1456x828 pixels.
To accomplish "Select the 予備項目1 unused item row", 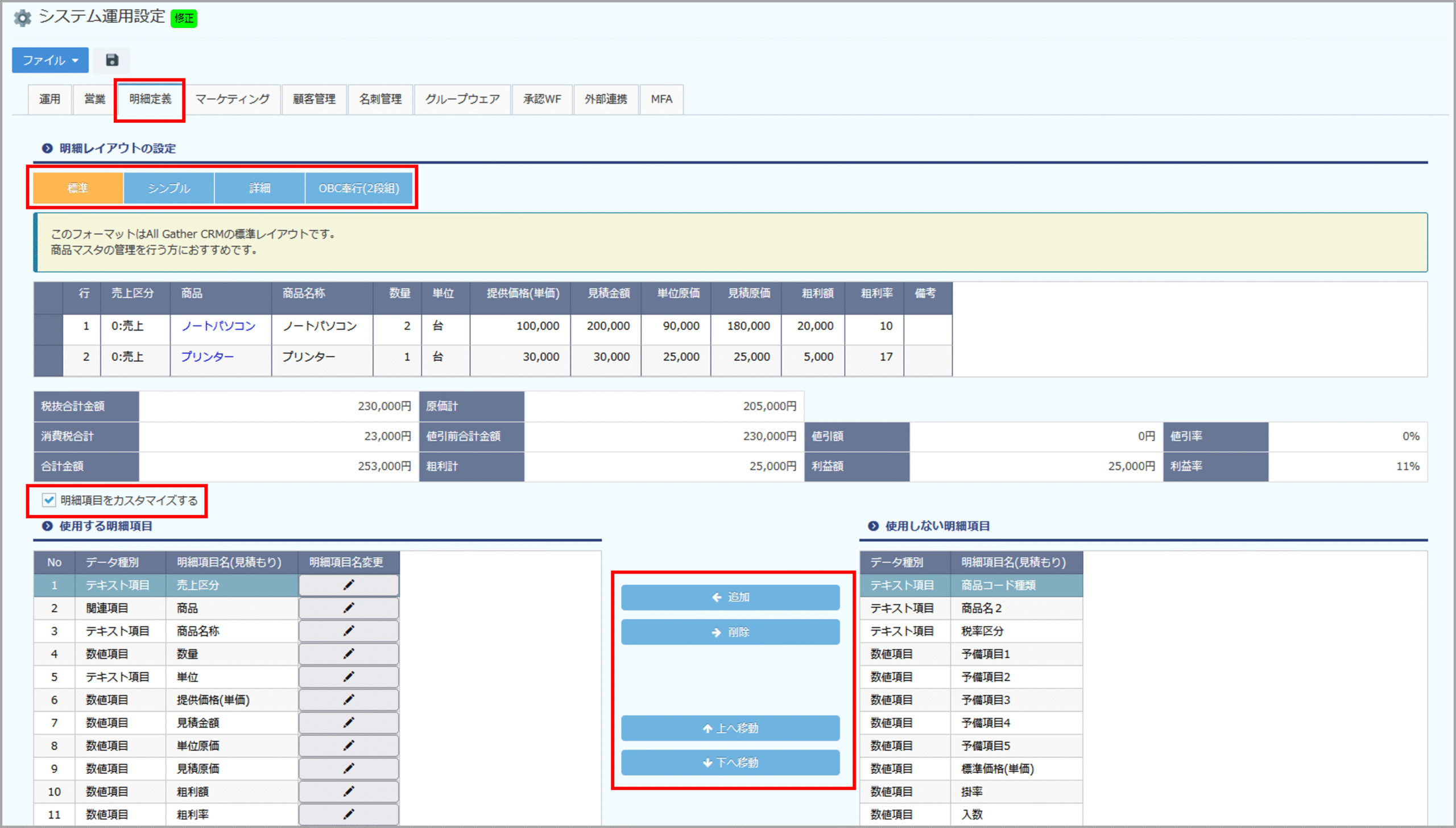I will click(971, 654).
